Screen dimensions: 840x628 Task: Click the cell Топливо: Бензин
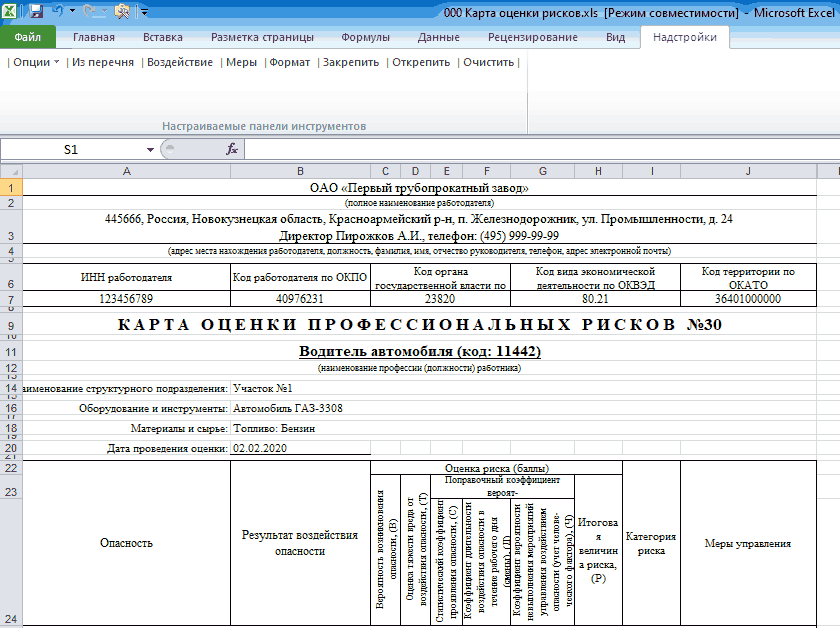pyautogui.click(x=274, y=429)
